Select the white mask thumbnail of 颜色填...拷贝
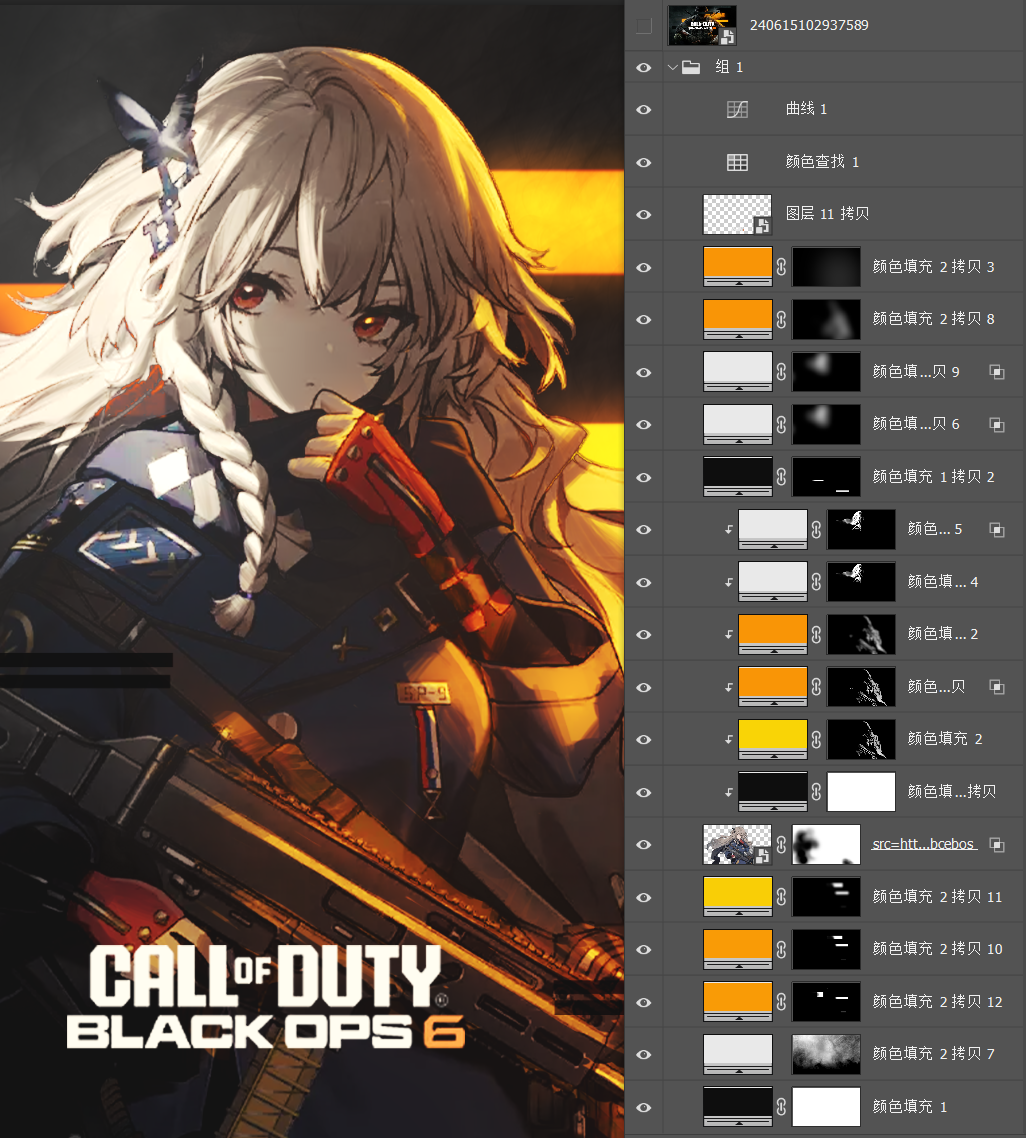The height and width of the screenshot is (1138, 1026). [x=861, y=792]
